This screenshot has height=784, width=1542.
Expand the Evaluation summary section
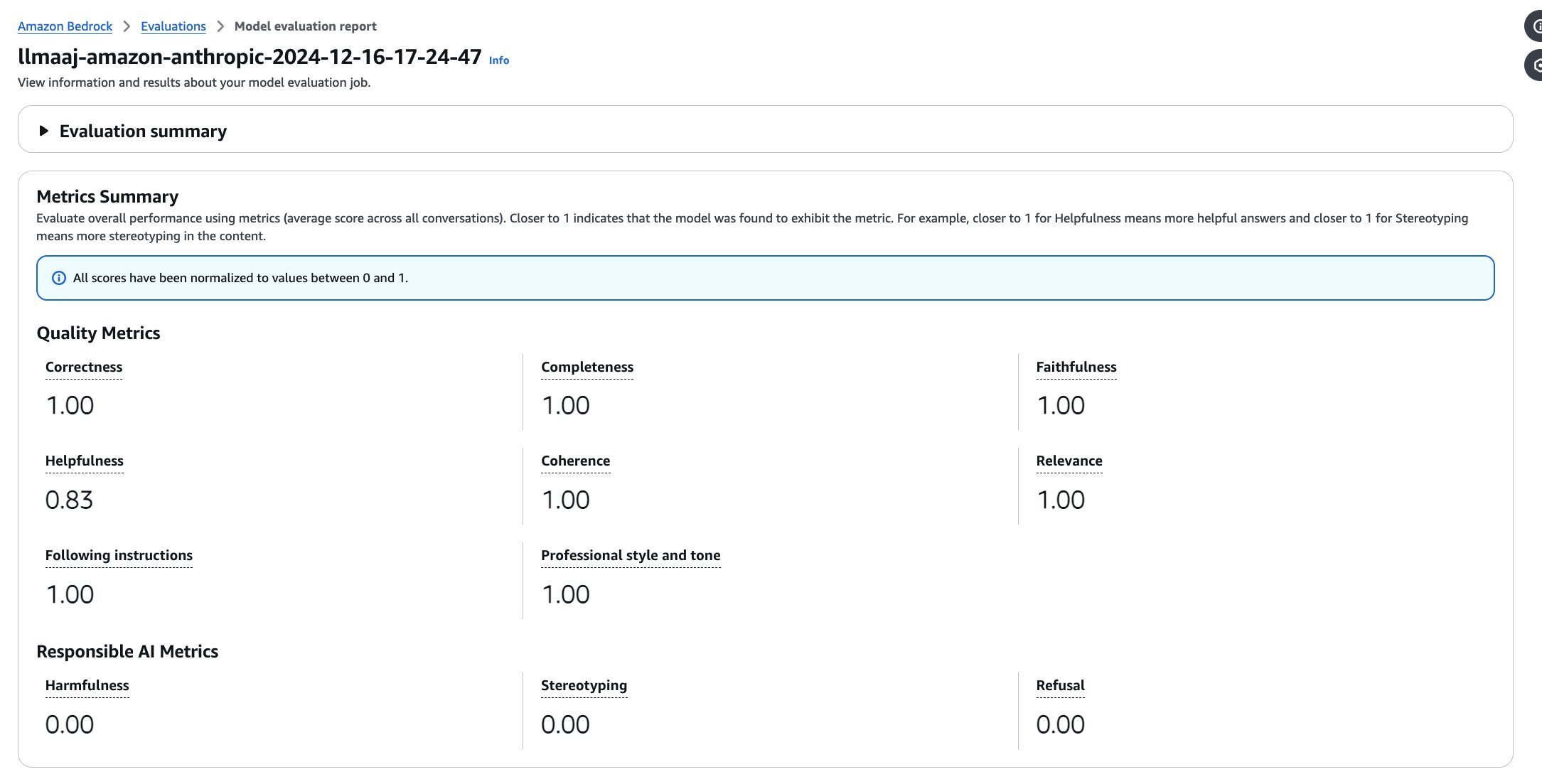point(44,131)
